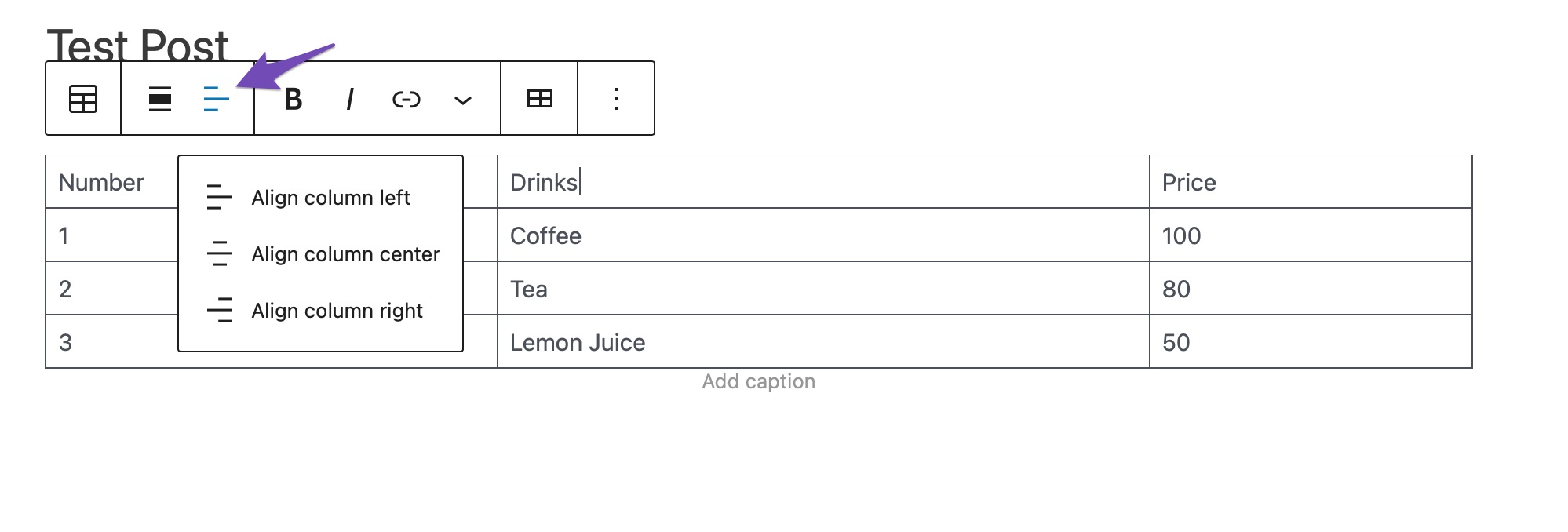The height and width of the screenshot is (532, 1568).
Task: Click the blue change column alignment icon
Action: click(x=216, y=99)
